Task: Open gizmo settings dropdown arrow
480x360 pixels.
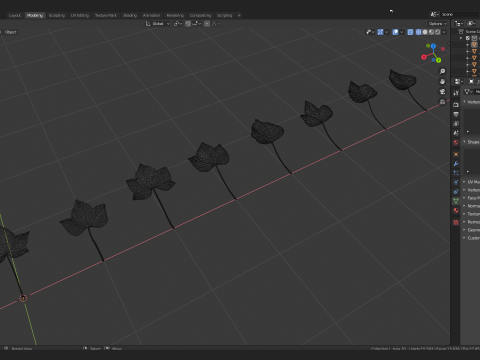Action: pyautogui.click(x=387, y=32)
